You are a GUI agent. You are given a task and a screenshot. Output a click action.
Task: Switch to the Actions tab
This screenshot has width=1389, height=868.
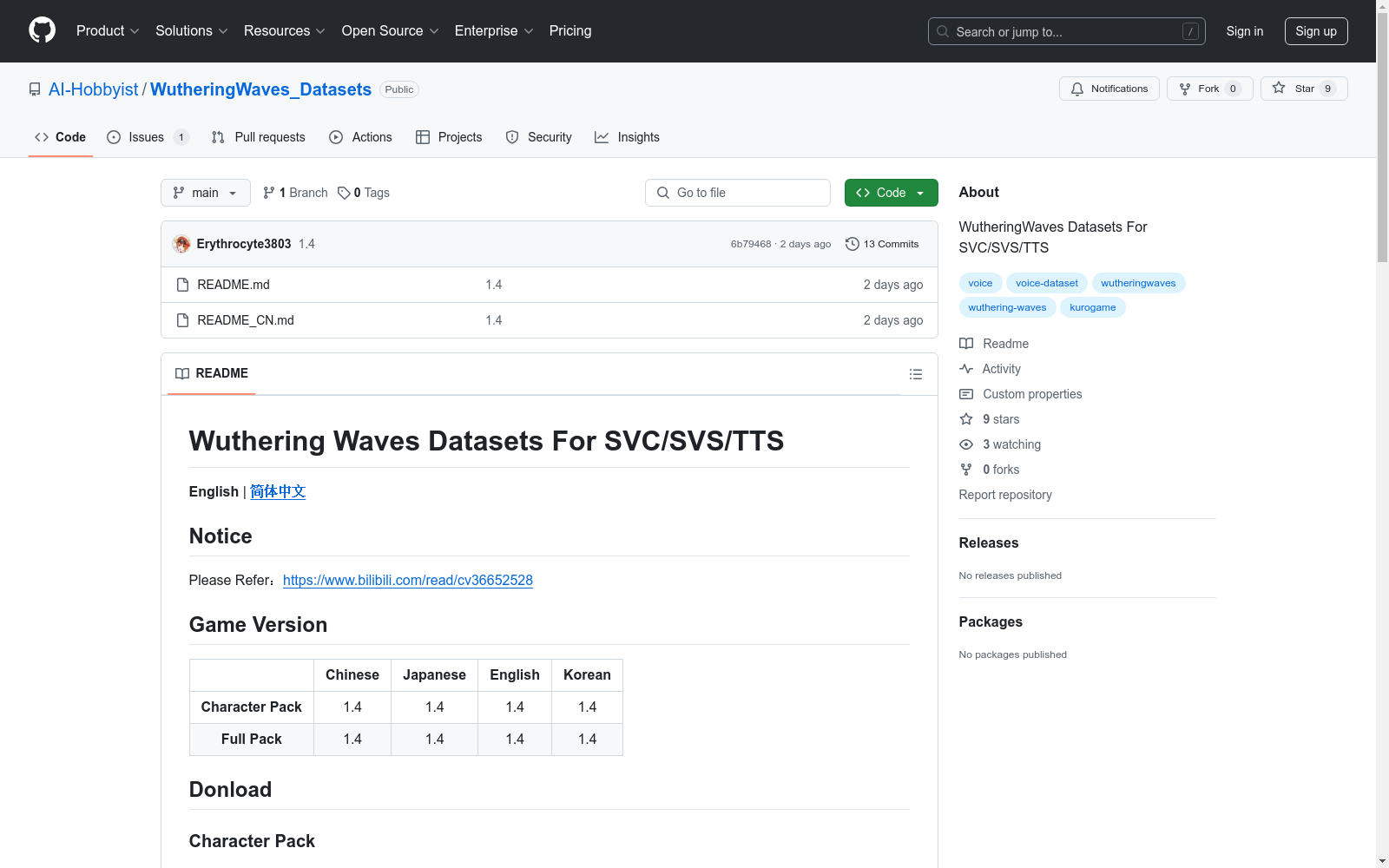(x=361, y=137)
